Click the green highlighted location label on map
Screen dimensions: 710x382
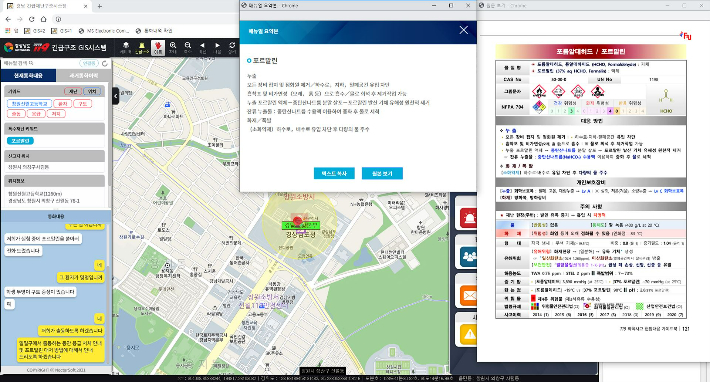(301, 225)
